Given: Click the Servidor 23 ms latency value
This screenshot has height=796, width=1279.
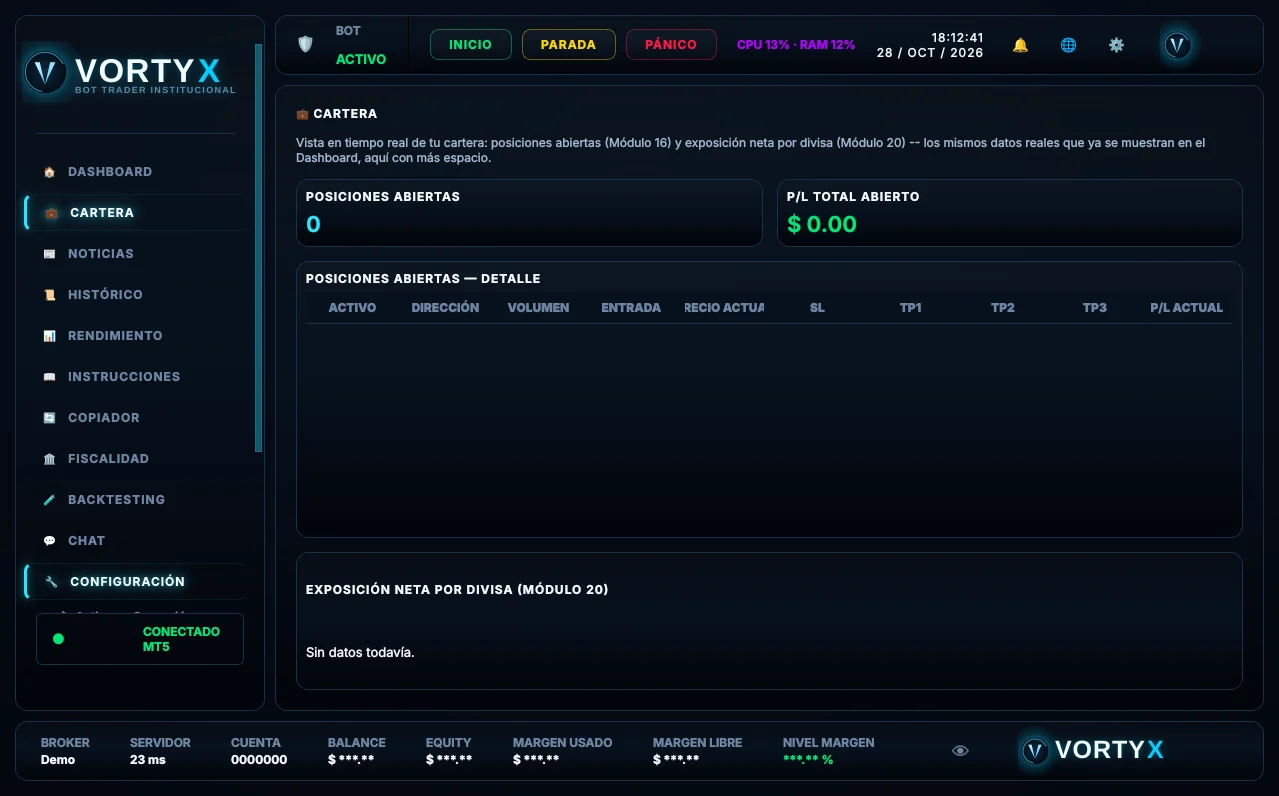Looking at the screenshot, I should click(147, 760).
